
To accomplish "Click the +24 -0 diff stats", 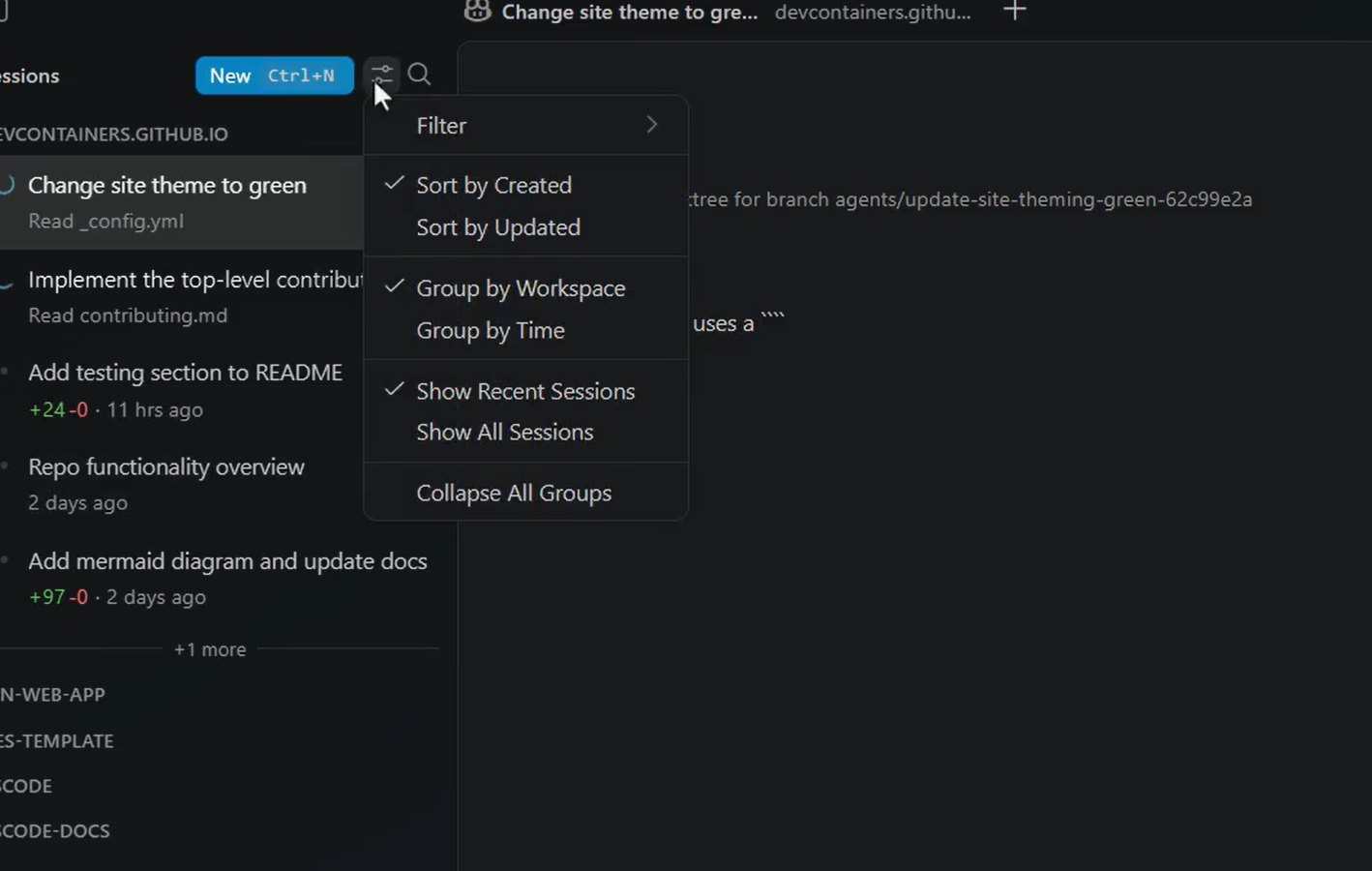I will click(x=58, y=410).
